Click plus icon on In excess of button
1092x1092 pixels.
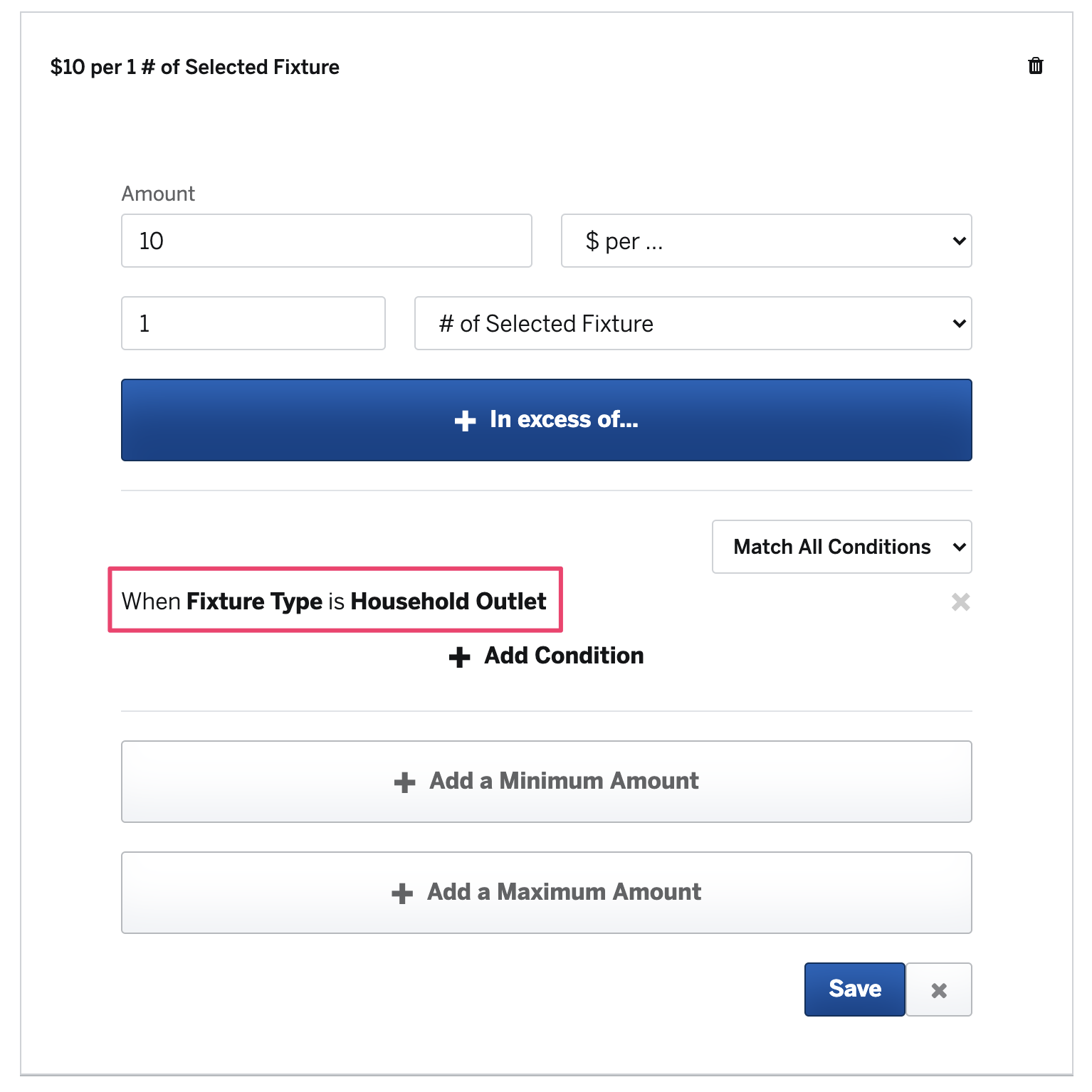coord(465,421)
